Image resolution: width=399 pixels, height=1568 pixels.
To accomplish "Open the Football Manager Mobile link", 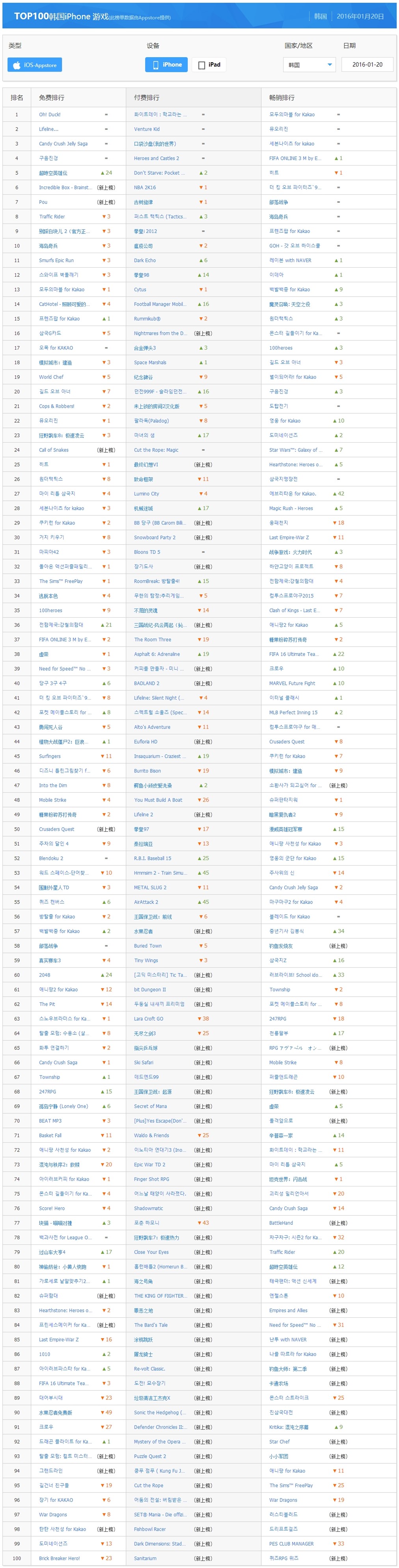I will click(x=160, y=304).
